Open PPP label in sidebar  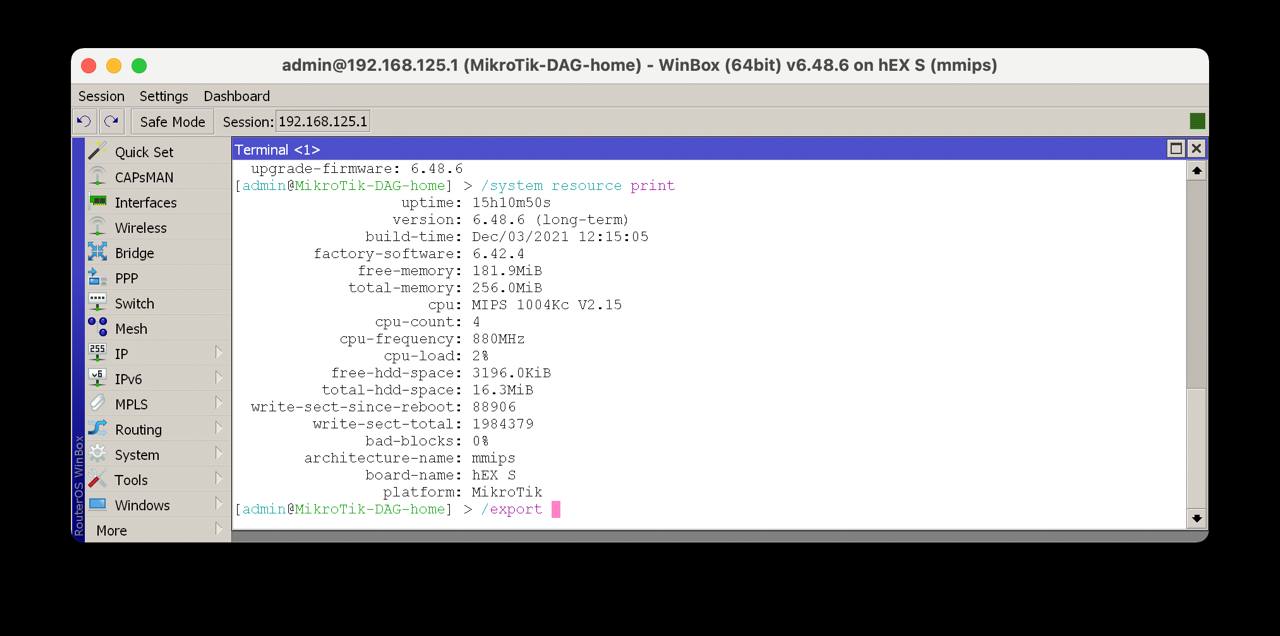(x=126, y=278)
